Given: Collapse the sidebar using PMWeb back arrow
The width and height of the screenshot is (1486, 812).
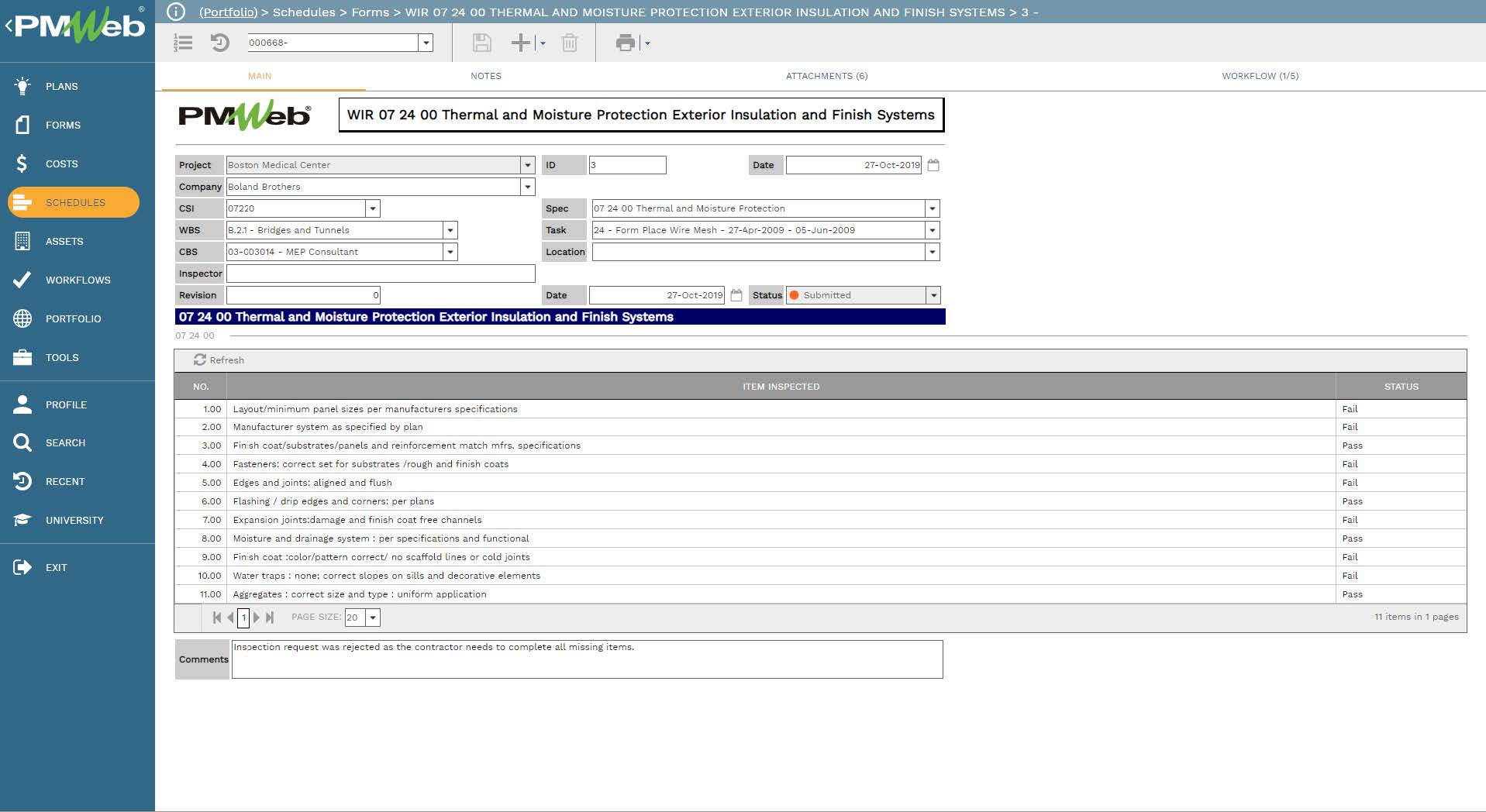Looking at the screenshot, I should click(9, 26).
